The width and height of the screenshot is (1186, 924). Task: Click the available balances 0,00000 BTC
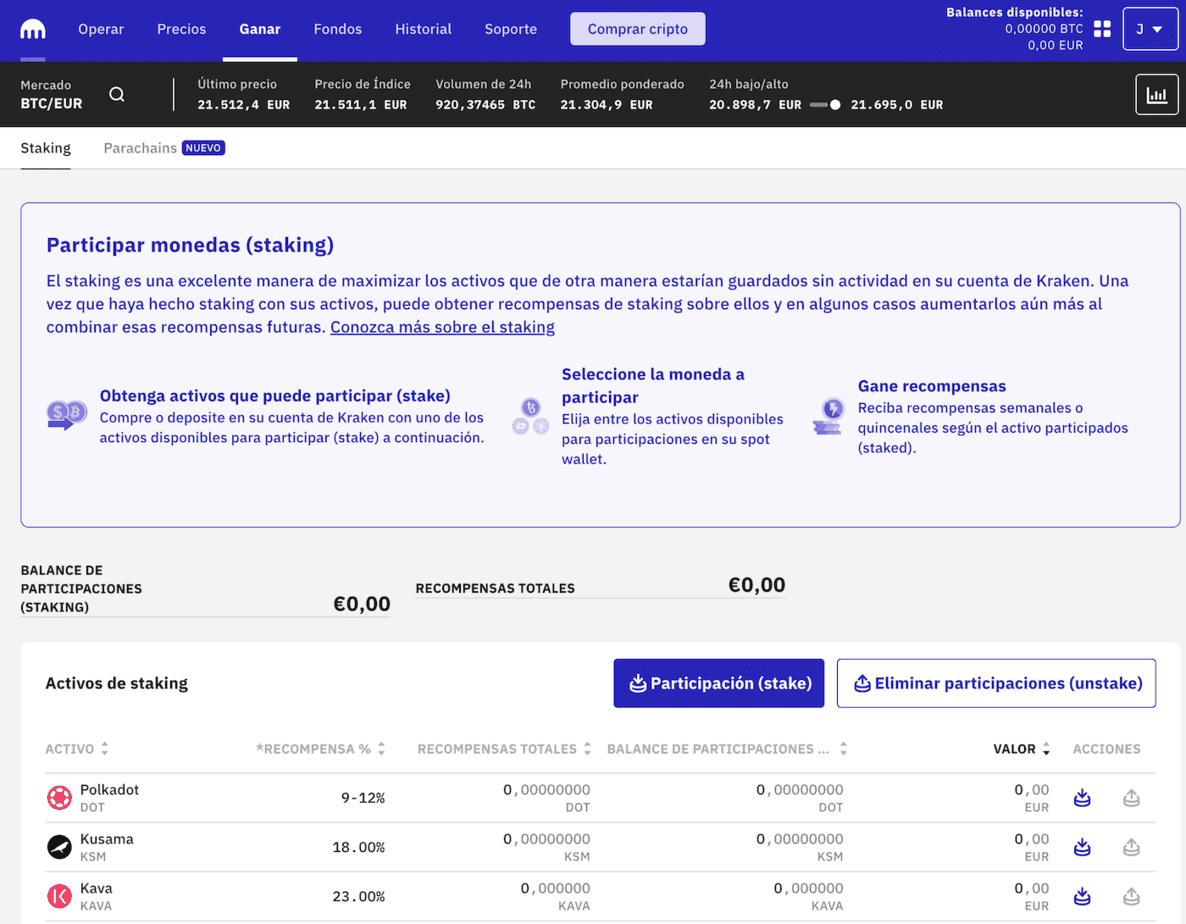click(x=1044, y=29)
